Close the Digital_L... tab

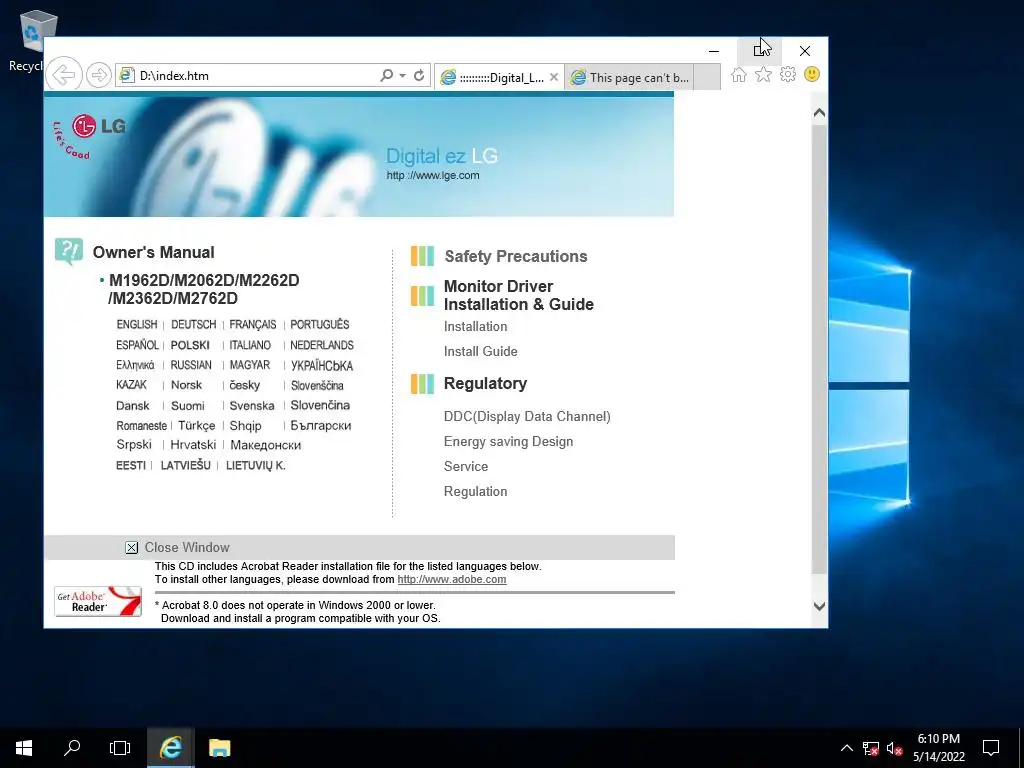[554, 77]
